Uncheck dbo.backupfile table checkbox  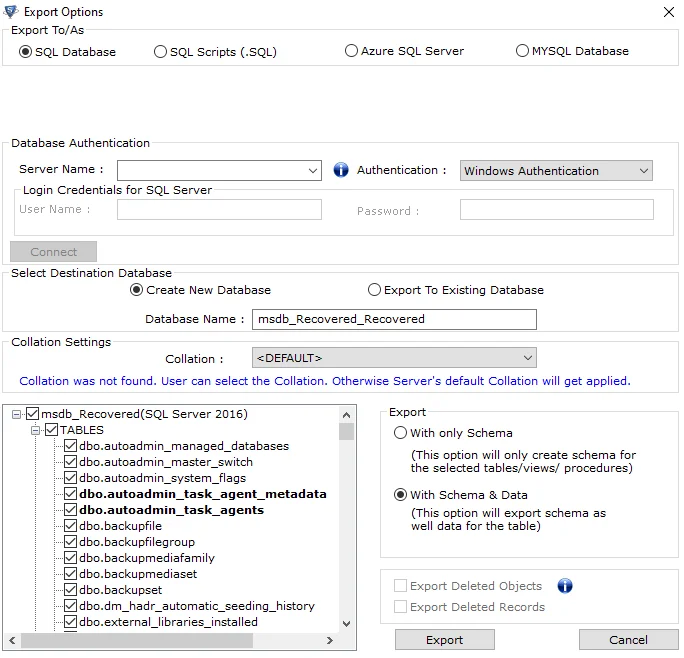pos(70,526)
